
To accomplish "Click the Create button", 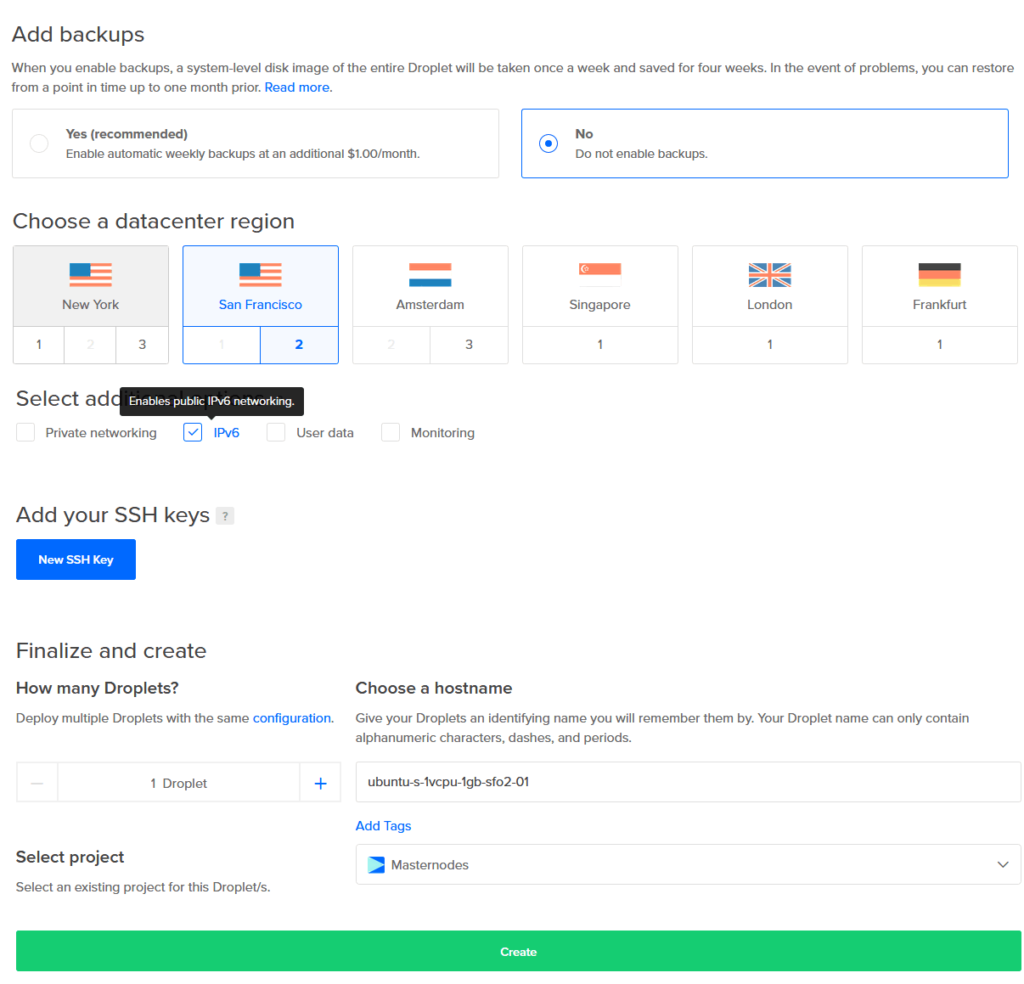I will [x=518, y=951].
